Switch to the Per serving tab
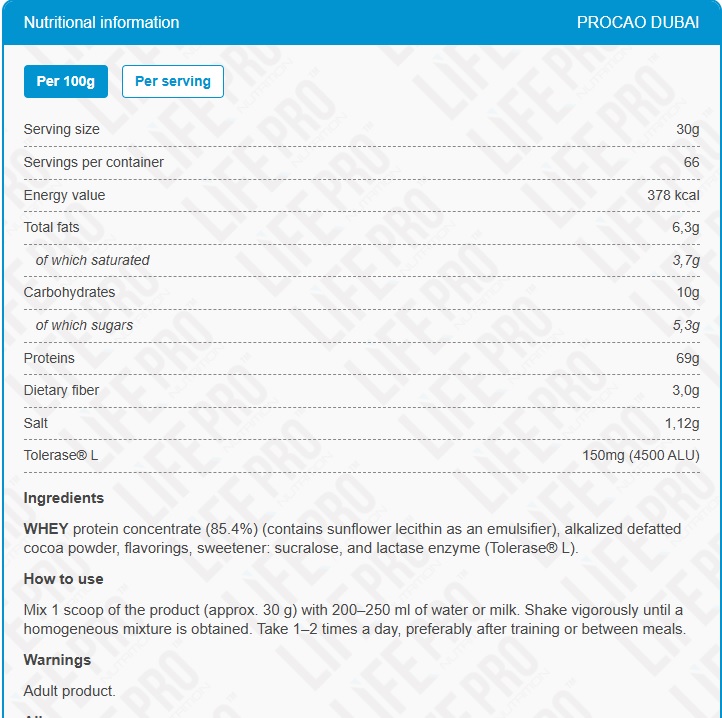The image size is (722, 718). (x=172, y=82)
